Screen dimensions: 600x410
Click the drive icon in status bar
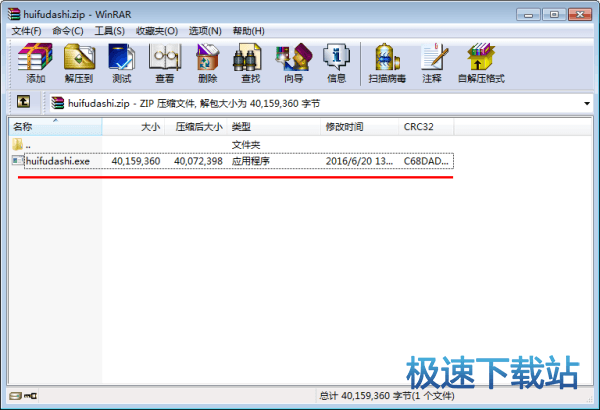(16, 395)
